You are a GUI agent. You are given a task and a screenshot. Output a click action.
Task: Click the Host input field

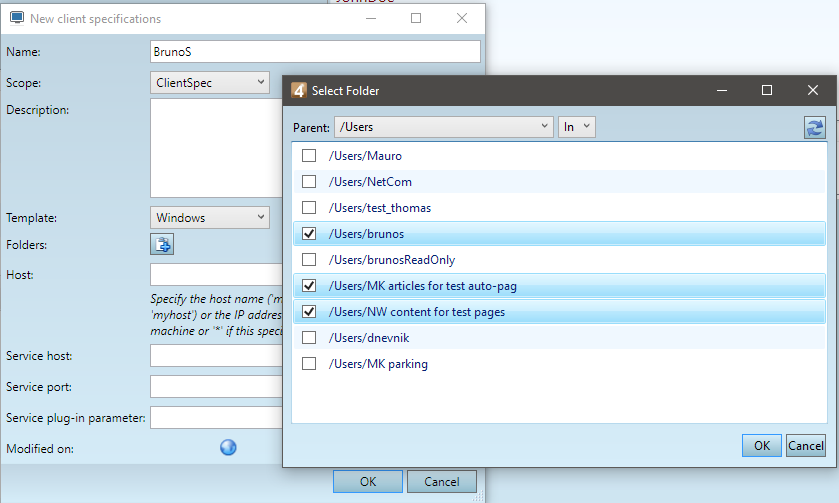click(x=216, y=275)
